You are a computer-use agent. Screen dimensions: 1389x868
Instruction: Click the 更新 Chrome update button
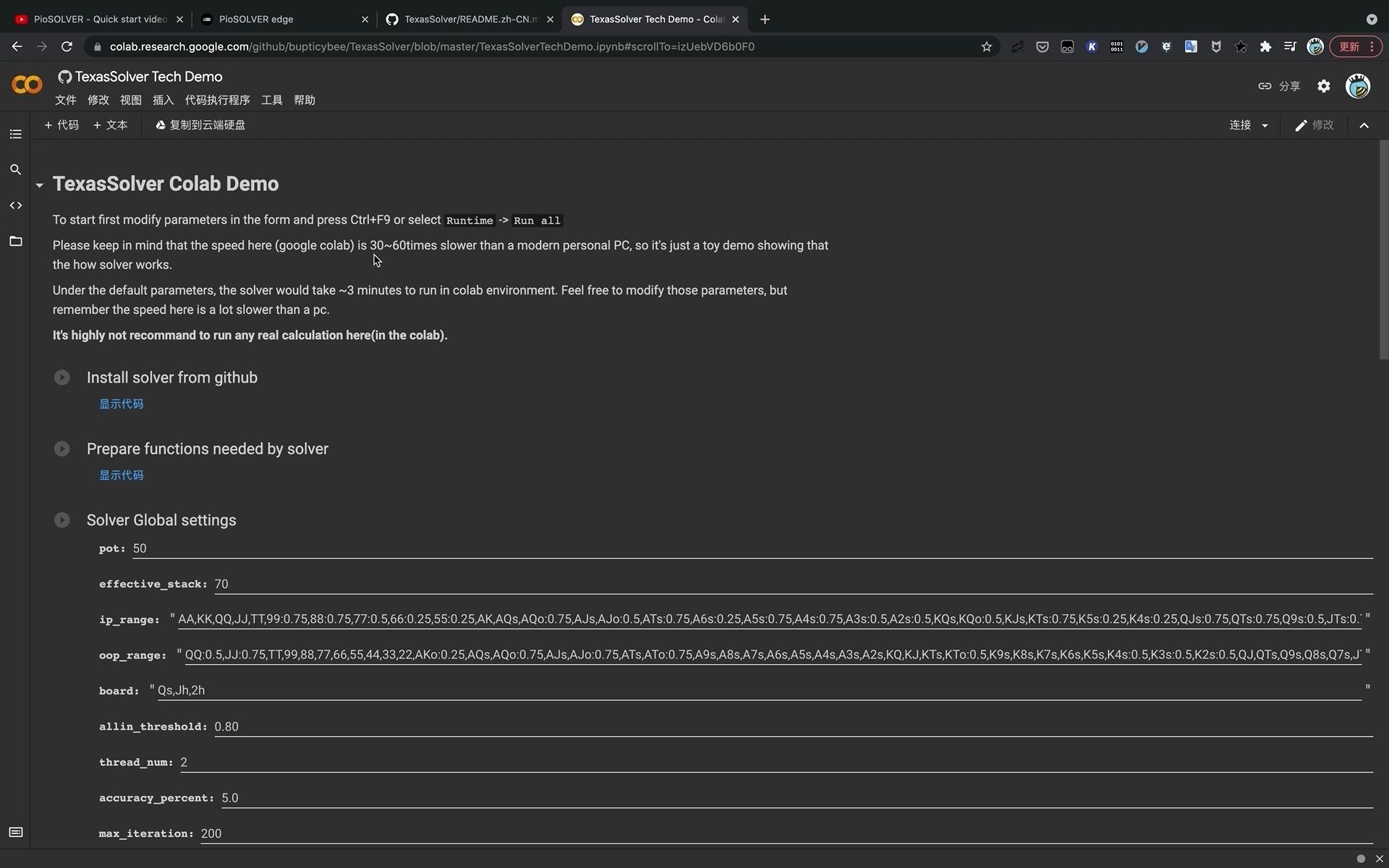1356,46
